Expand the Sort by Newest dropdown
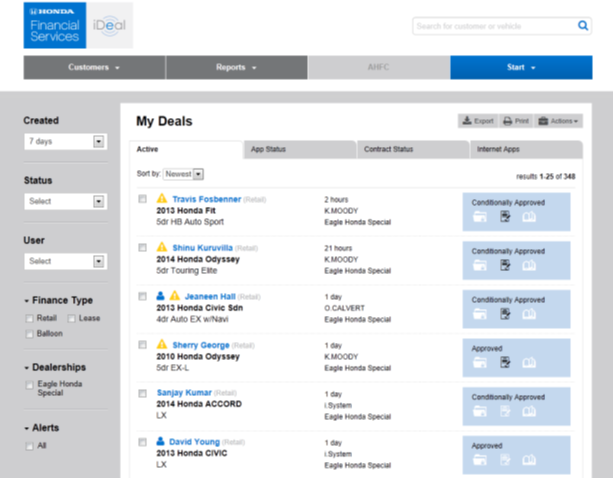The height and width of the screenshot is (478, 613). point(198,174)
